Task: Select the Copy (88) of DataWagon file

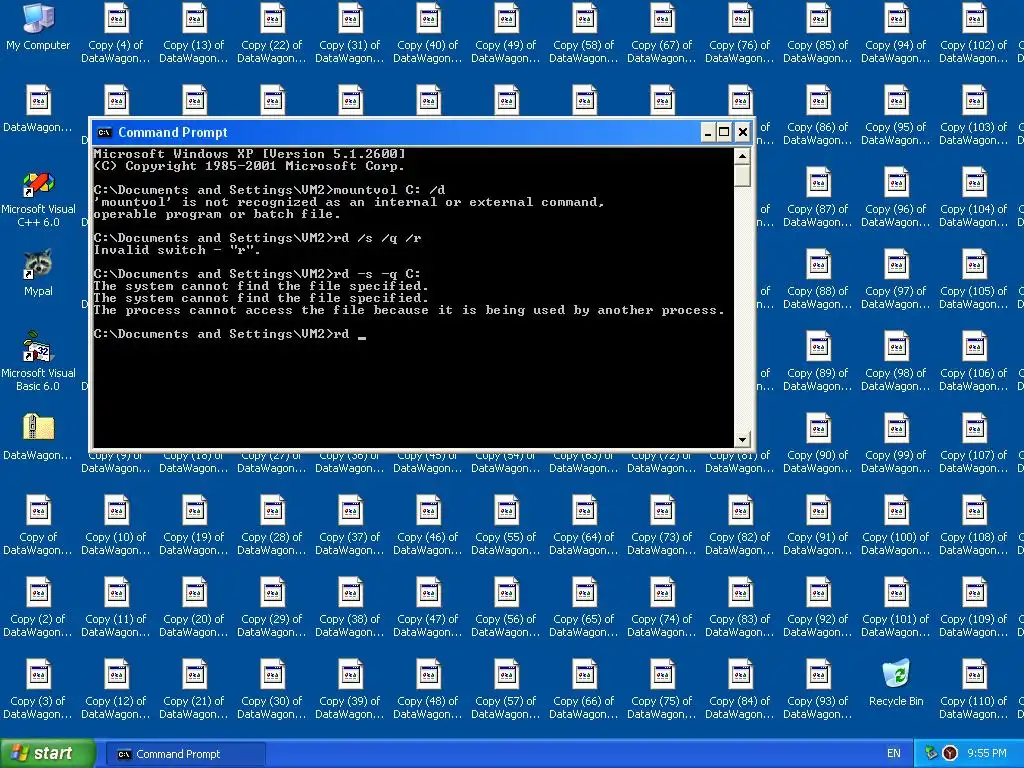Action: 818,279
